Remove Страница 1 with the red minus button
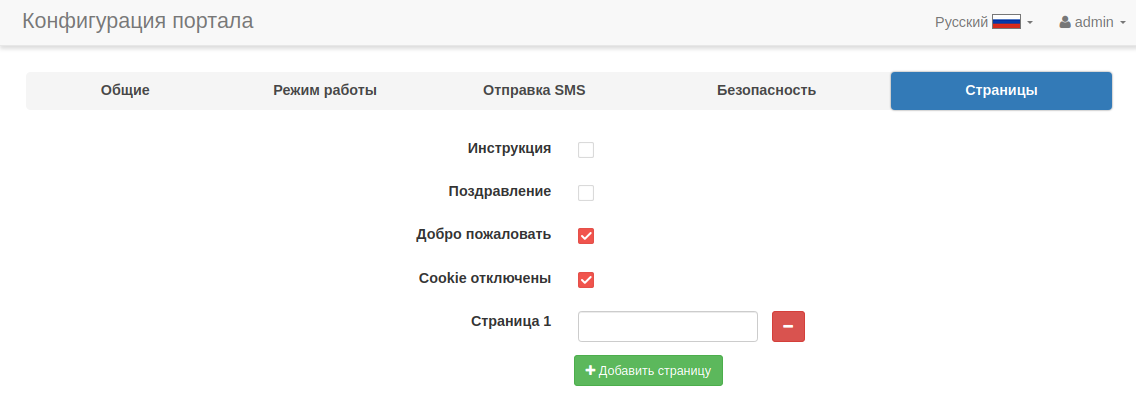The width and height of the screenshot is (1136, 415). click(788, 327)
